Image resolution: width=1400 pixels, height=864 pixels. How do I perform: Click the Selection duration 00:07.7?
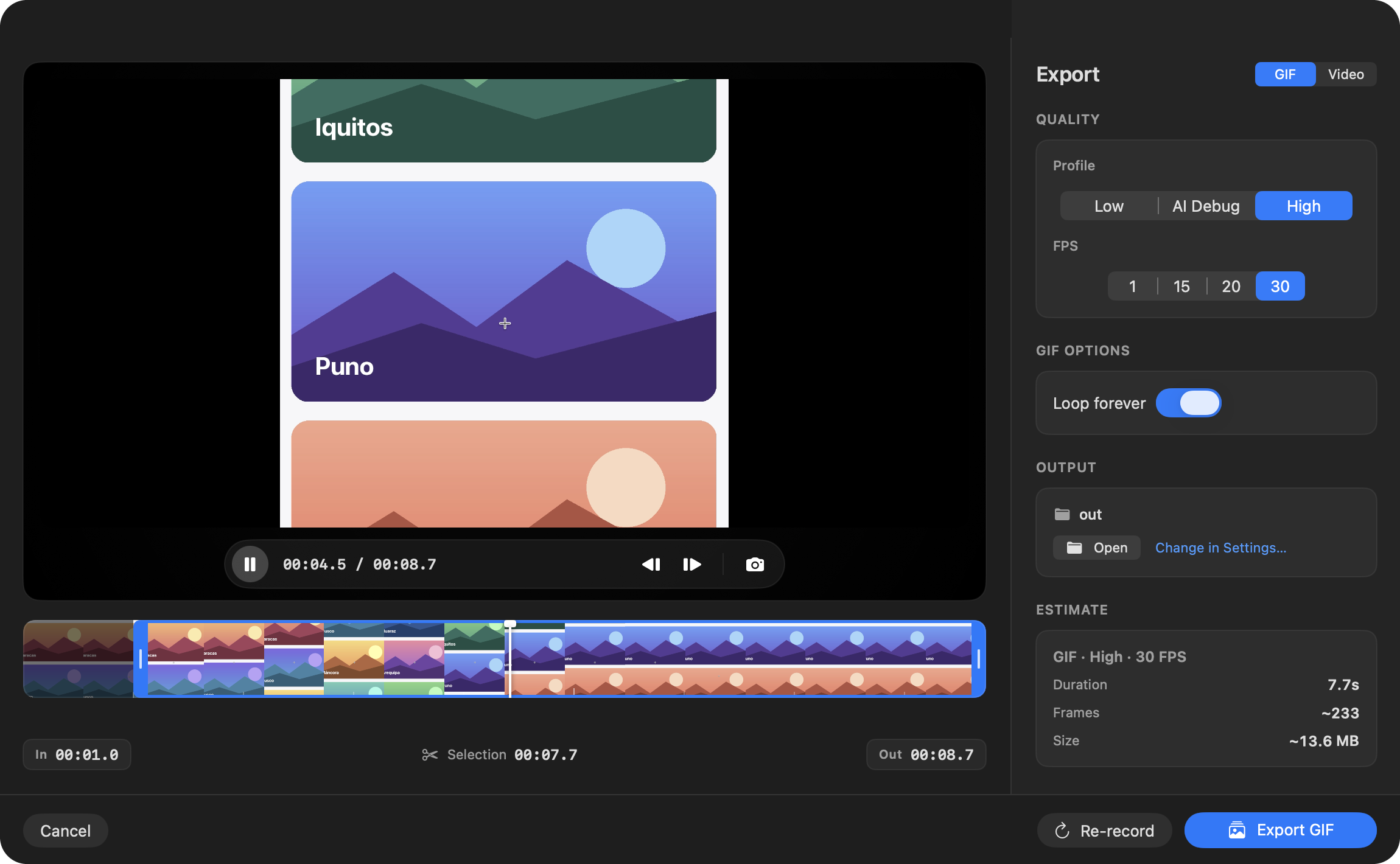pyautogui.click(x=545, y=755)
